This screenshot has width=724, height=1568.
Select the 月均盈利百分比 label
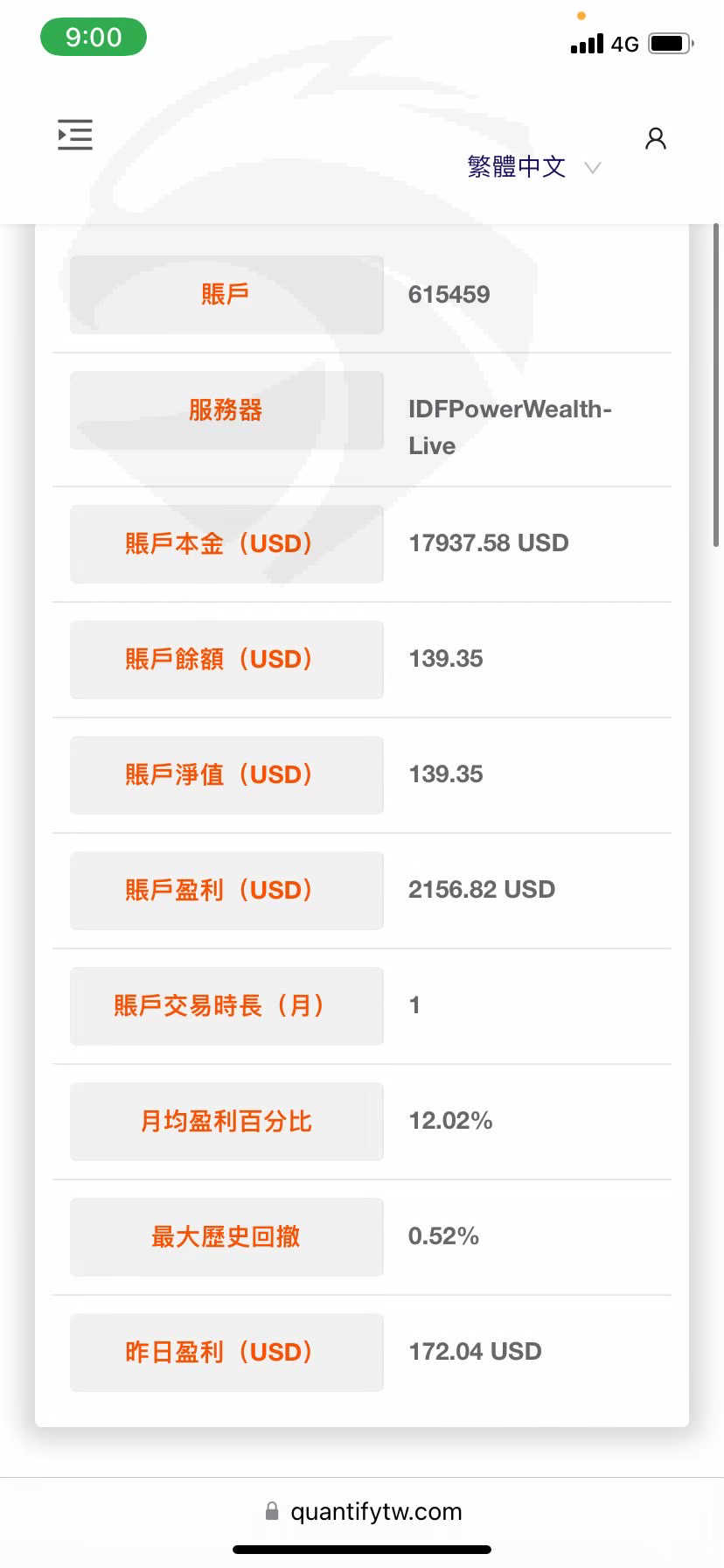click(x=226, y=1121)
